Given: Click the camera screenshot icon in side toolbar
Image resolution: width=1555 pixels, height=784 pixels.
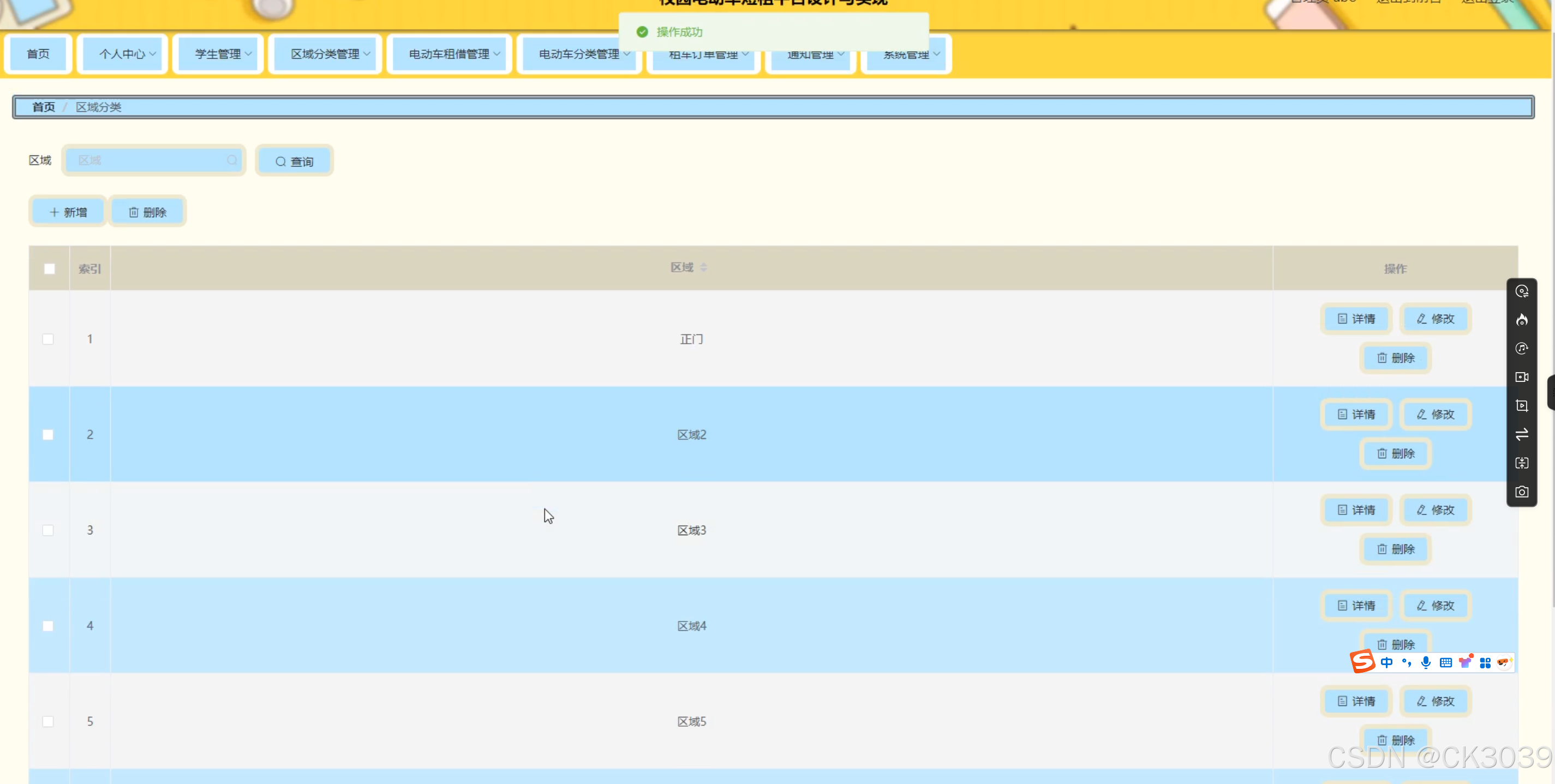Looking at the screenshot, I should [1521, 492].
